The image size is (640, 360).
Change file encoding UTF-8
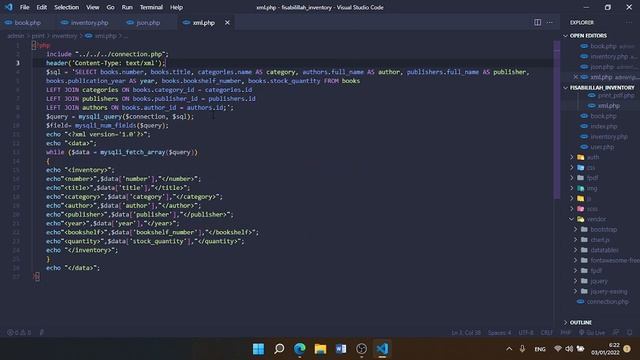coord(526,333)
